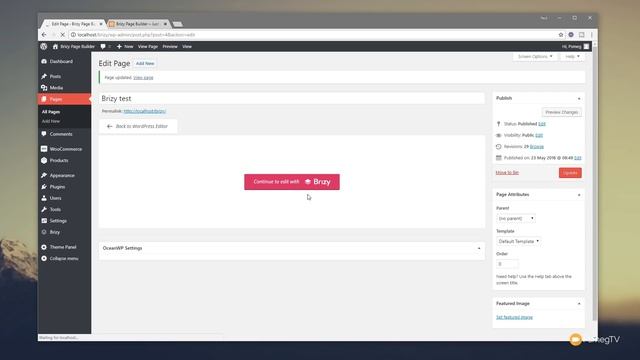Open comments bubble in admin bar
This screenshot has height=360, width=640.
(103, 47)
